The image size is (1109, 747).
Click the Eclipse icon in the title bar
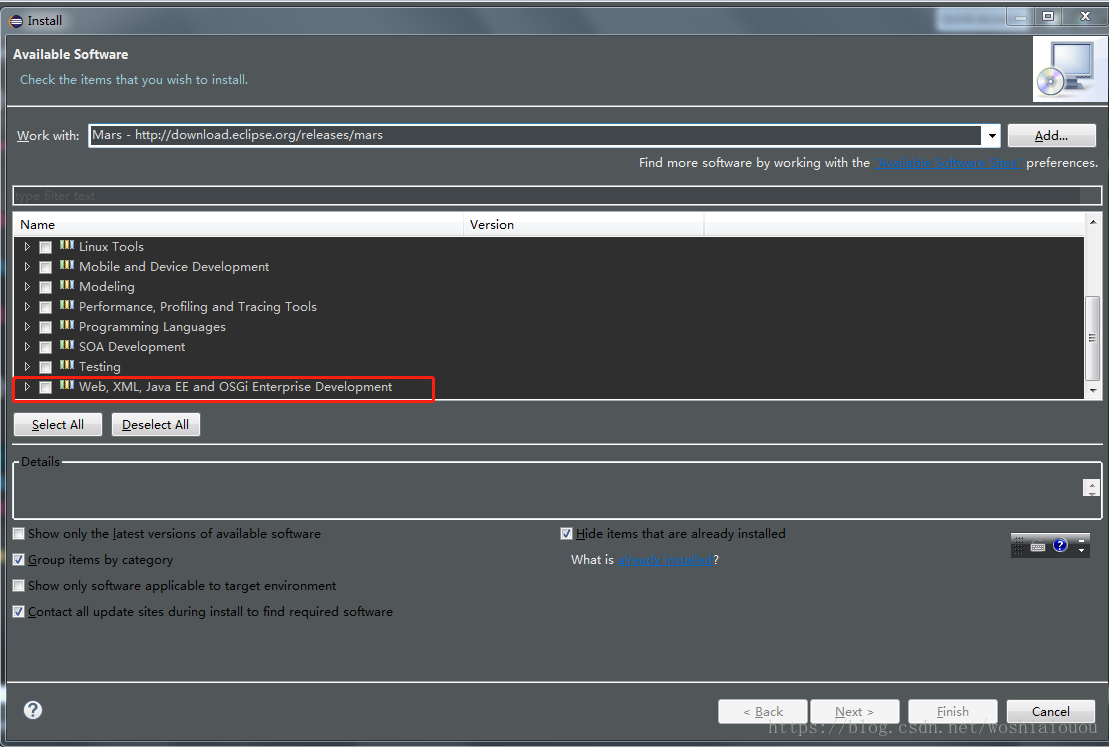click(x=16, y=21)
